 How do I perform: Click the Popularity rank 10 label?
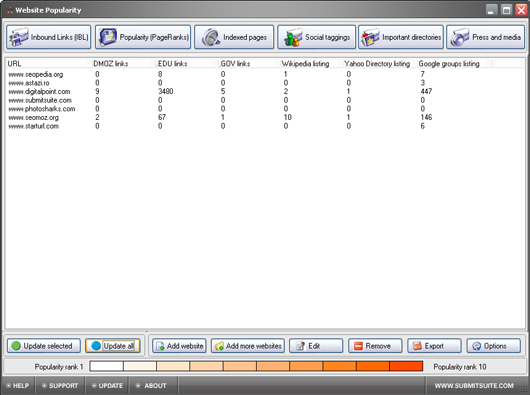[460, 367]
